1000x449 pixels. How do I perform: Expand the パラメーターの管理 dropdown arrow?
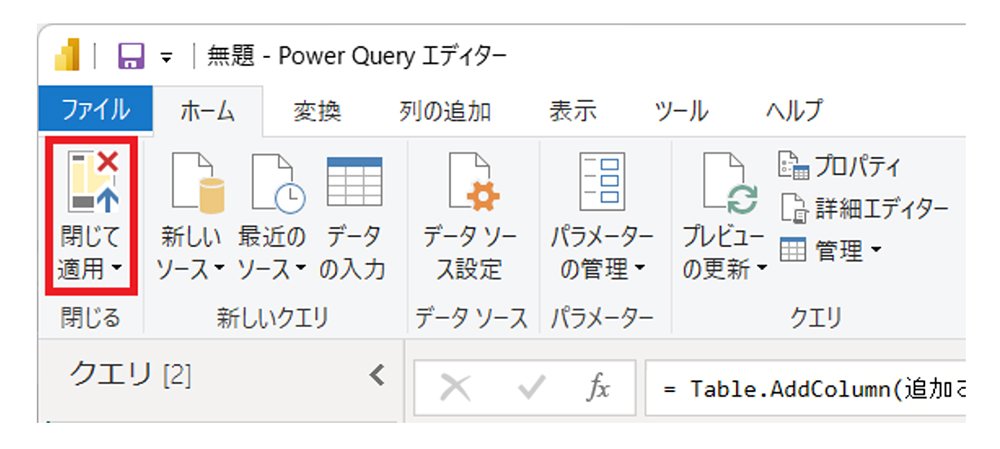[x=640, y=270]
